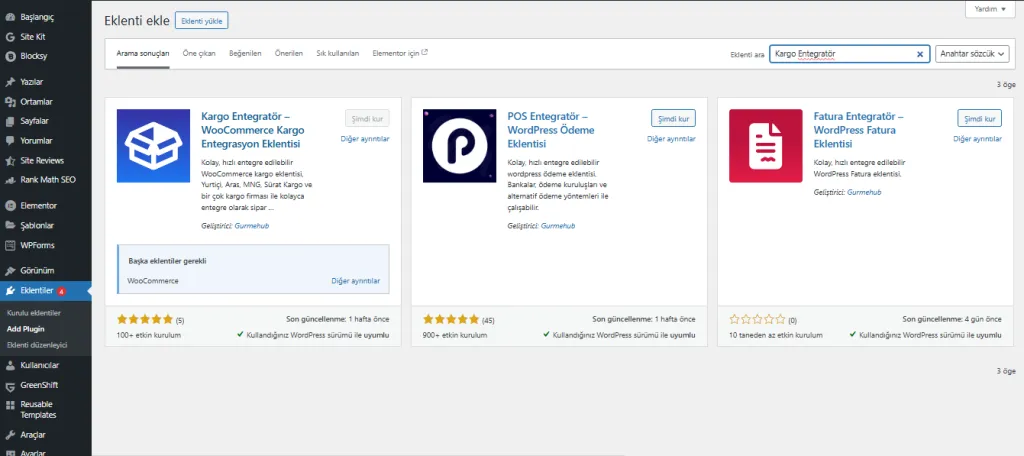The image size is (1024, 456).
Task: Open Araçlar wrench icon
Action: (10, 435)
